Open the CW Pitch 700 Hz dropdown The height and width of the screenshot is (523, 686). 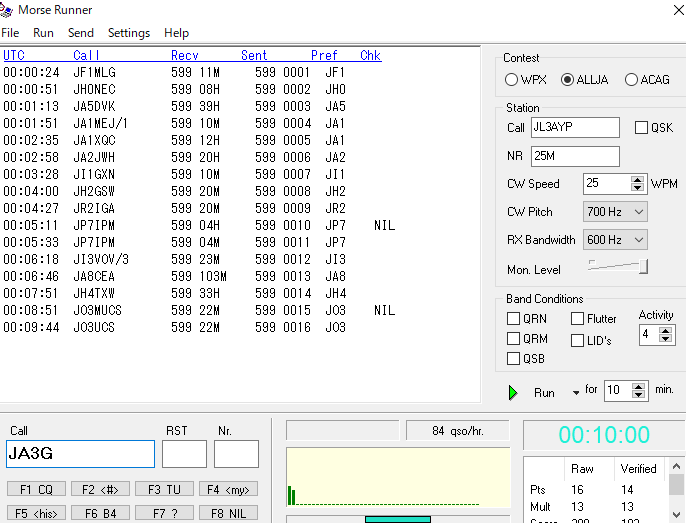[x=615, y=212]
